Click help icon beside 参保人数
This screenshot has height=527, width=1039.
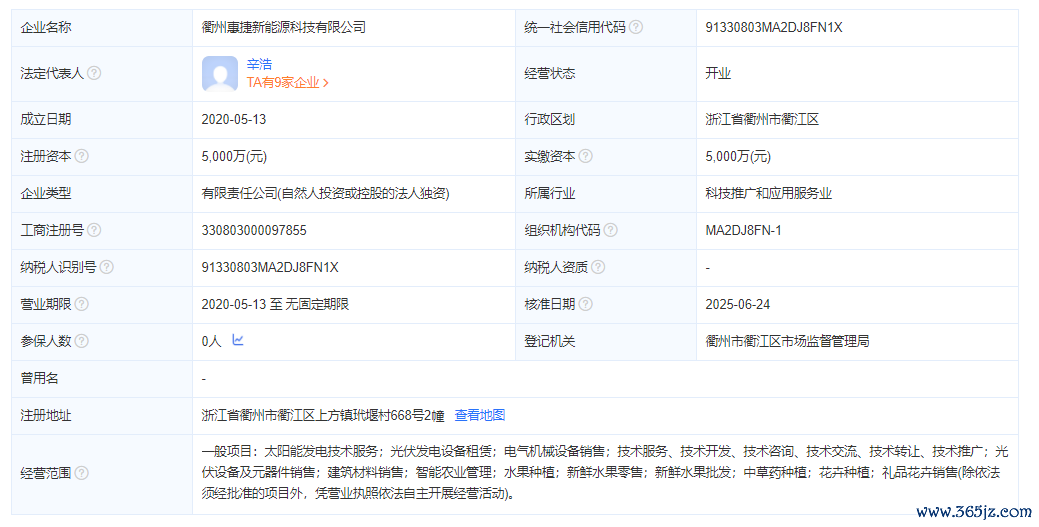click(82, 341)
